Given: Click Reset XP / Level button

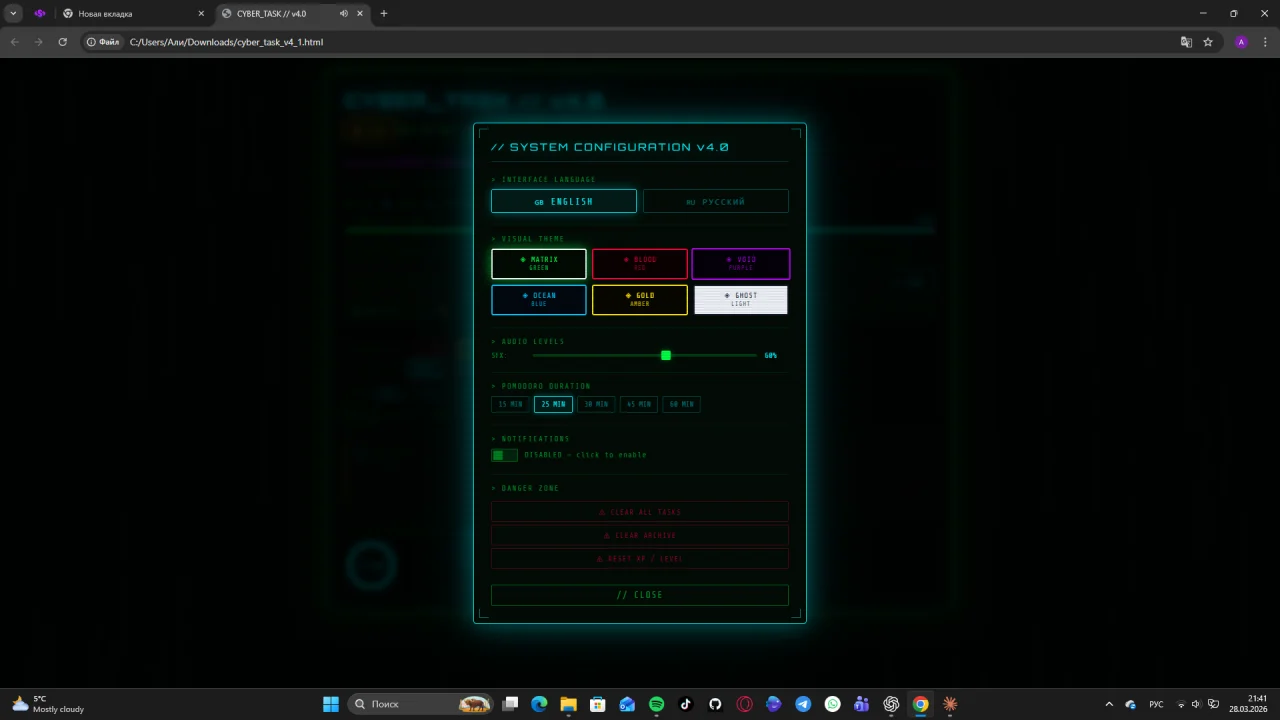Looking at the screenshot, I should [x=640, y=558].
